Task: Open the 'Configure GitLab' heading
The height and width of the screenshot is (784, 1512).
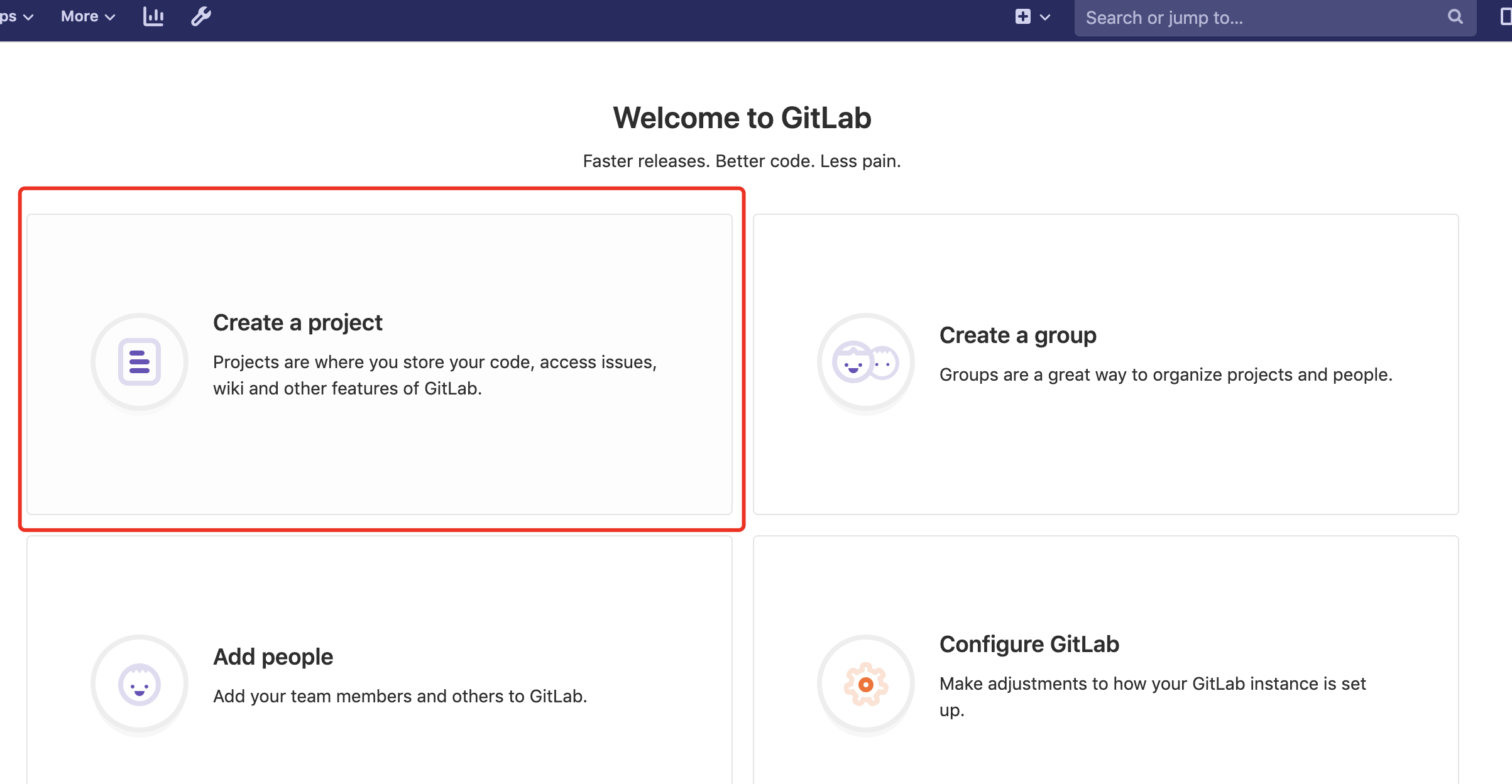Action: 1029,645
